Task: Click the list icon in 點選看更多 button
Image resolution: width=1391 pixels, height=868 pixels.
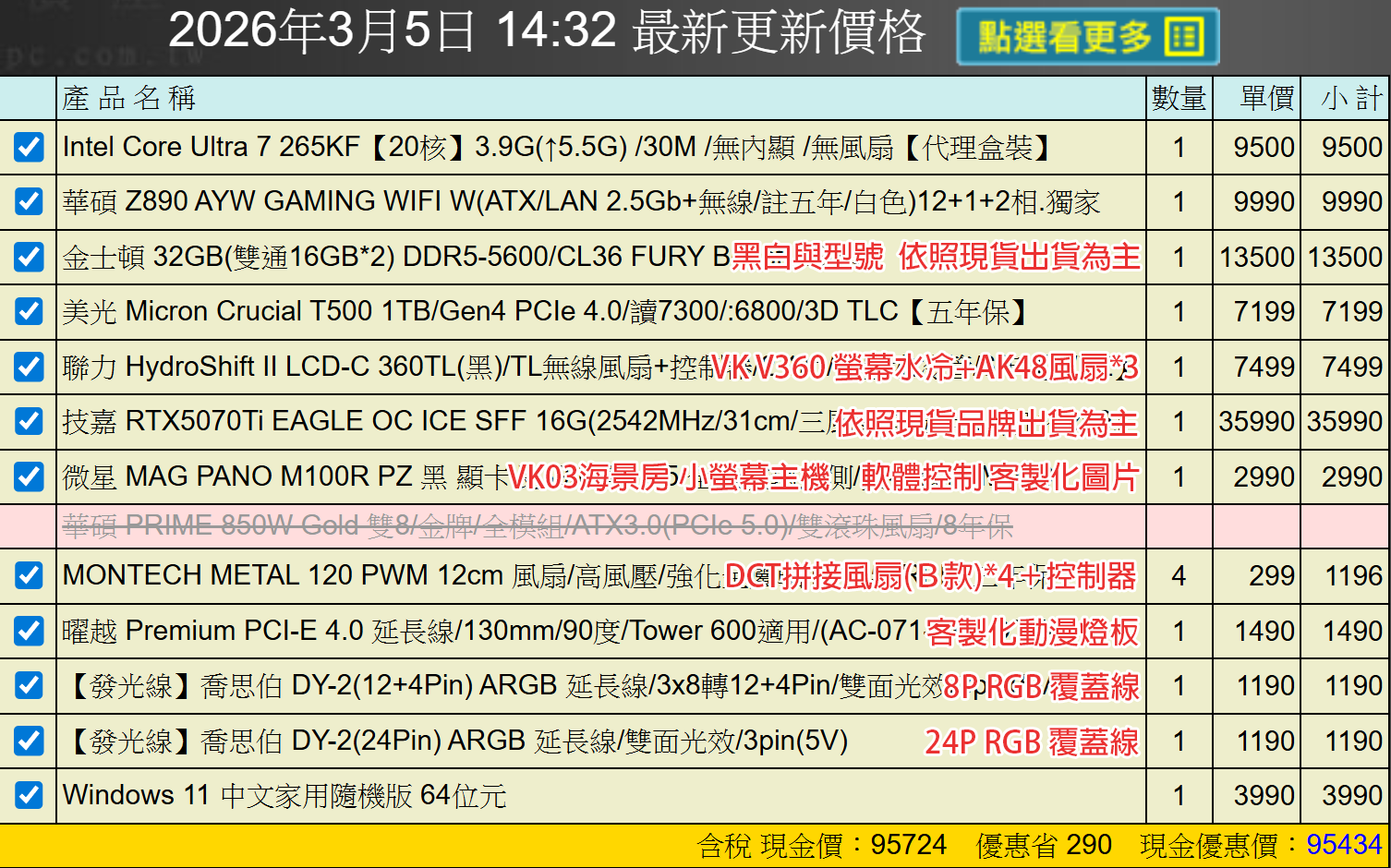Action: [1184, 37]
